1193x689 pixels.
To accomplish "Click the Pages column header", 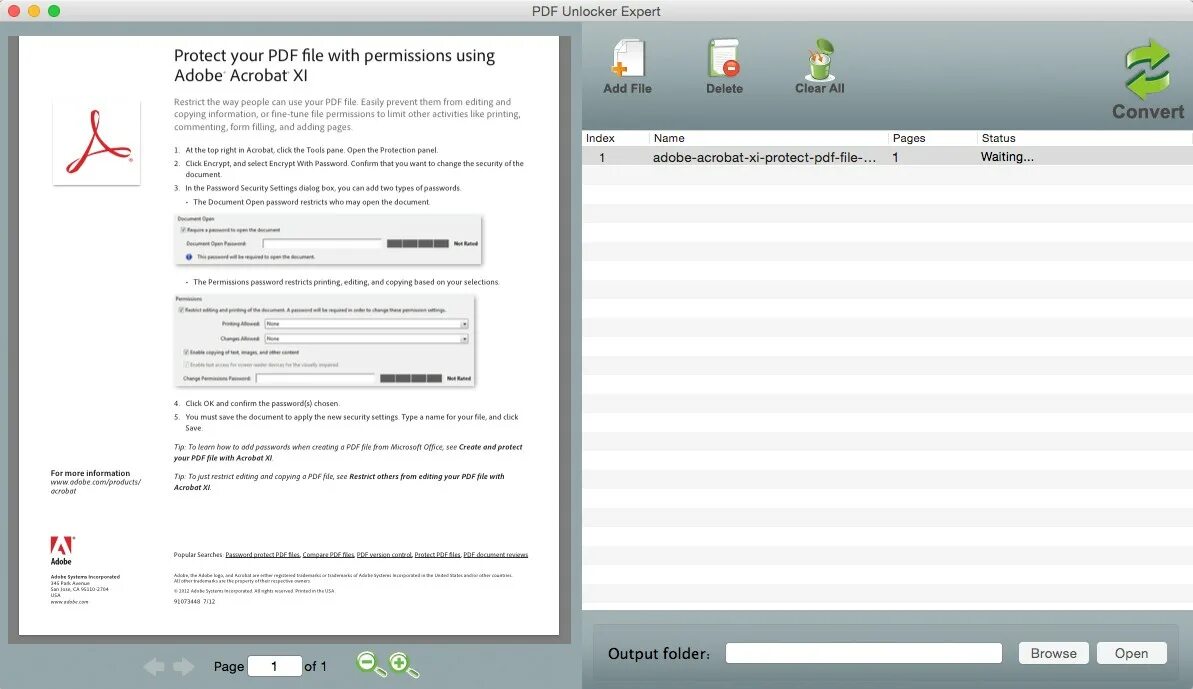I will pyautogui.click(x=908, y=138).
